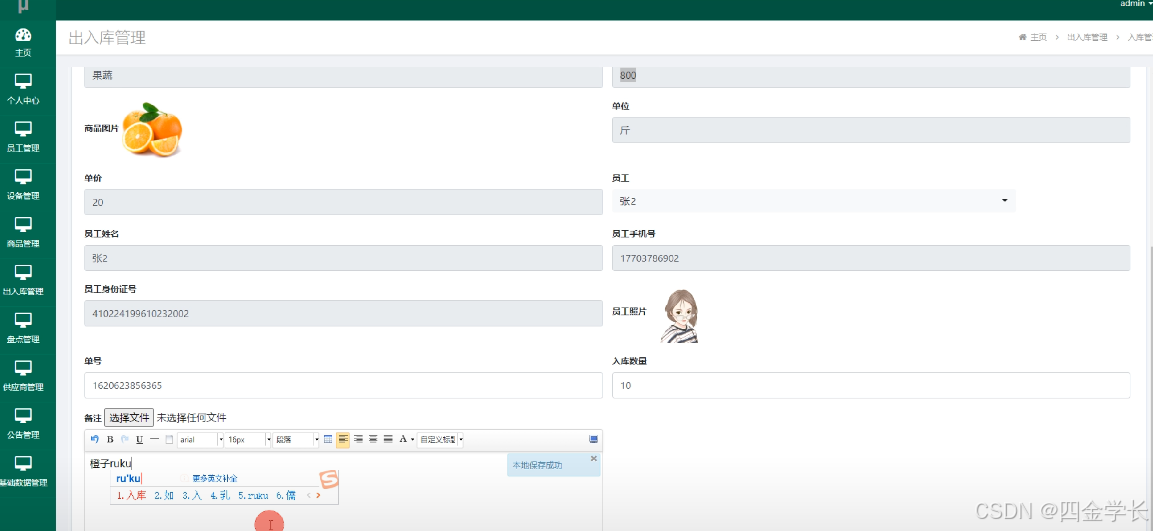Click the 出入库管理 breadcrumb link
Viewport: 1153px width, 531px height.
click(x=1087, y=38)
